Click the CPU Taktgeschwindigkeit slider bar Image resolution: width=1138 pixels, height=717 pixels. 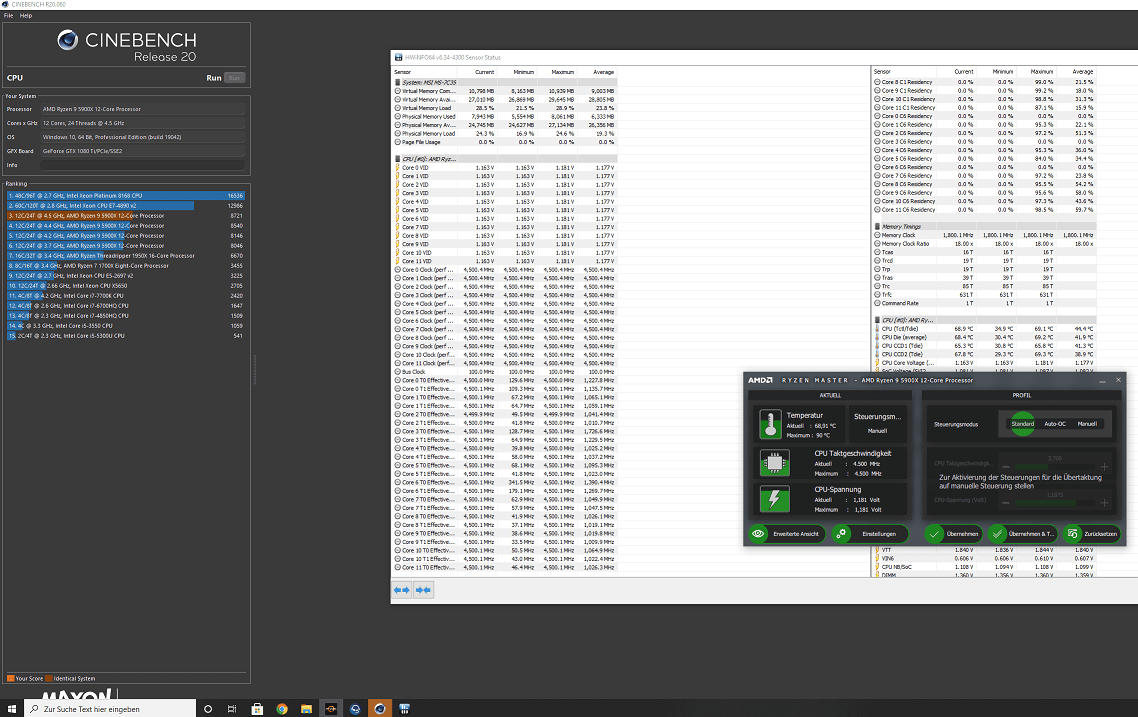pyautogui.click(x=1055, y=467)
